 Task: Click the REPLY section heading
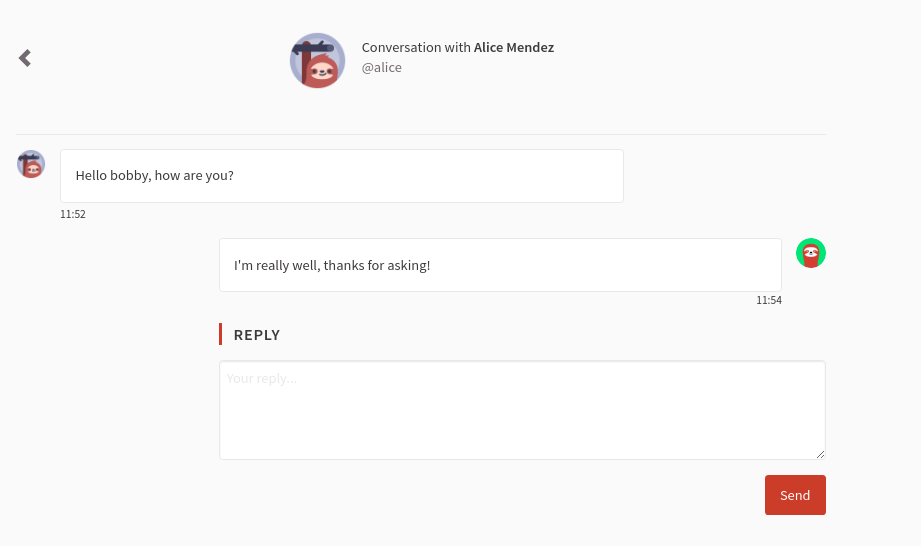click(x=257, y=335)
